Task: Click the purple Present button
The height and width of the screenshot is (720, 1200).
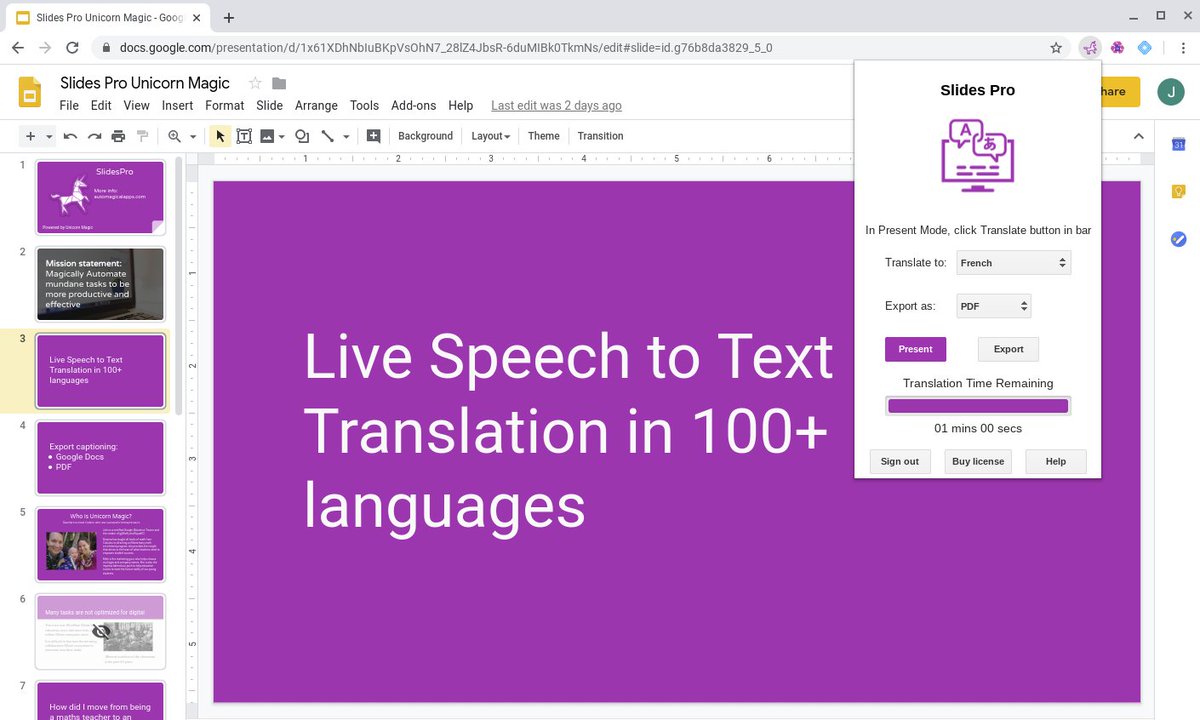Action: [x=915, y=349]
